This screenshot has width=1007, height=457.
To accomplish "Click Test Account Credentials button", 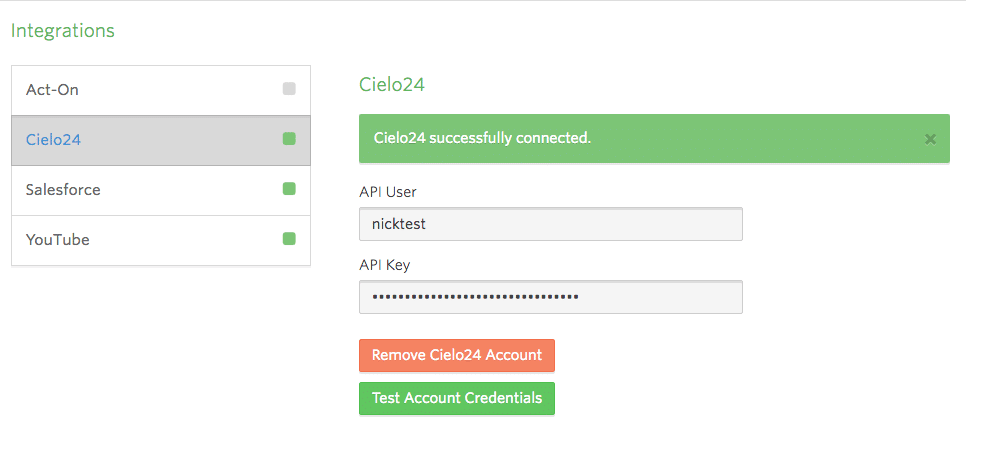I will pos(457,399).
